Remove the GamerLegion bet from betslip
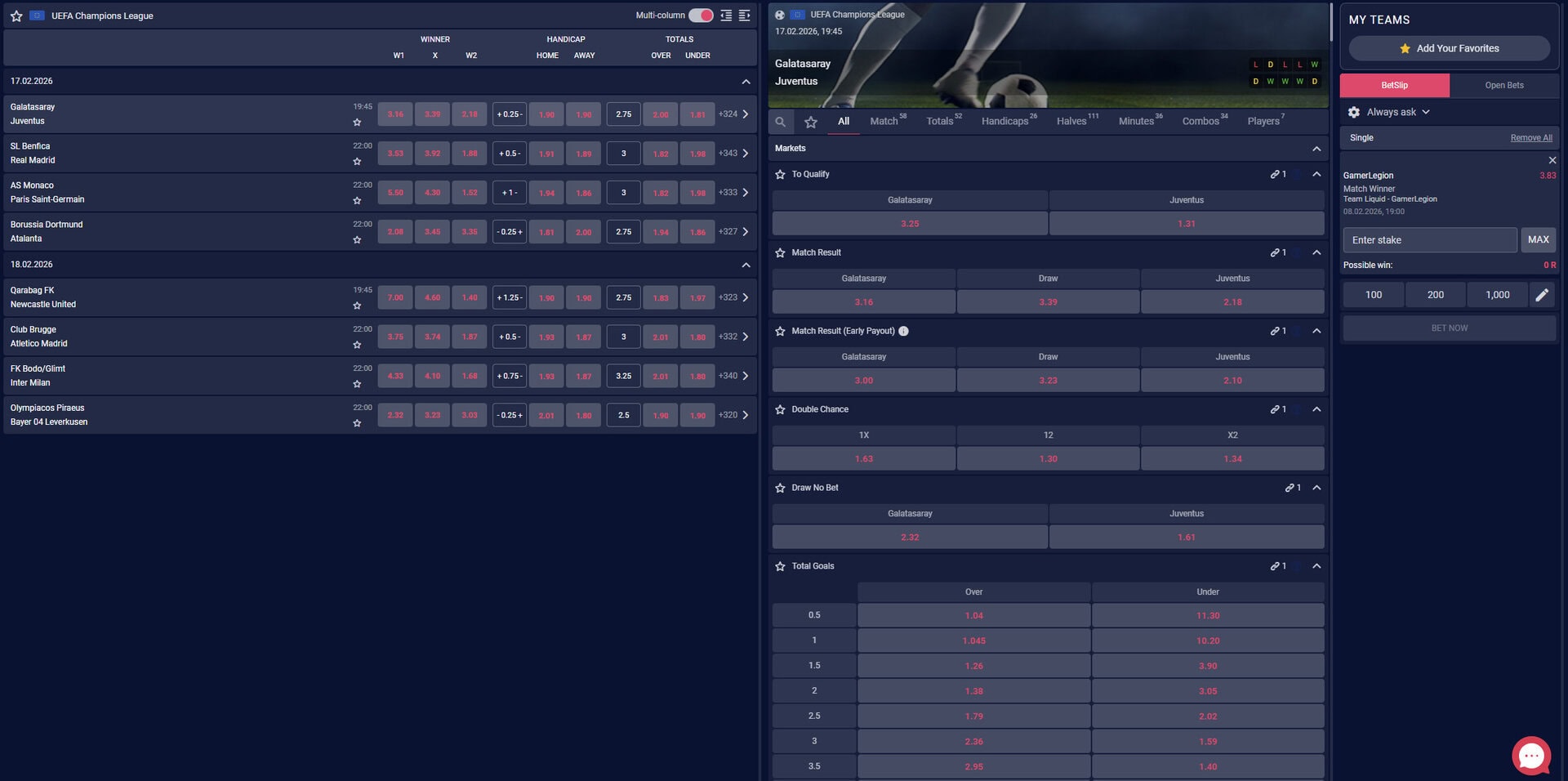This screenshot has width=1568, height=781. point(1552,160)
